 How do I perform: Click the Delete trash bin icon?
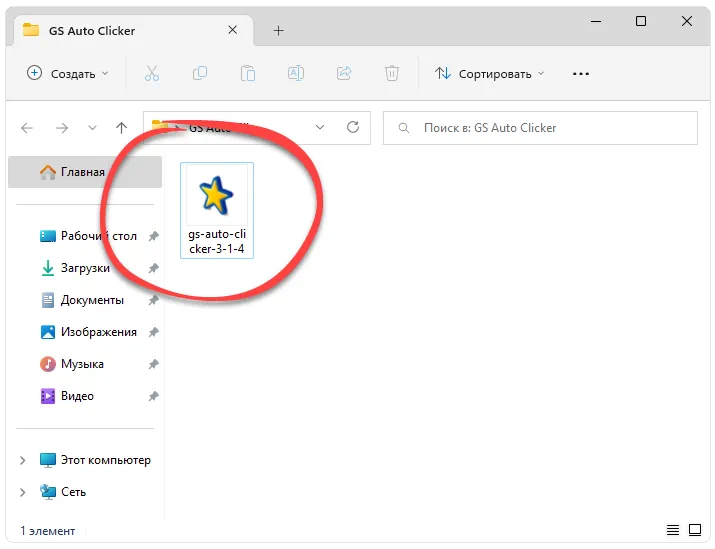(x=392, y=73)
